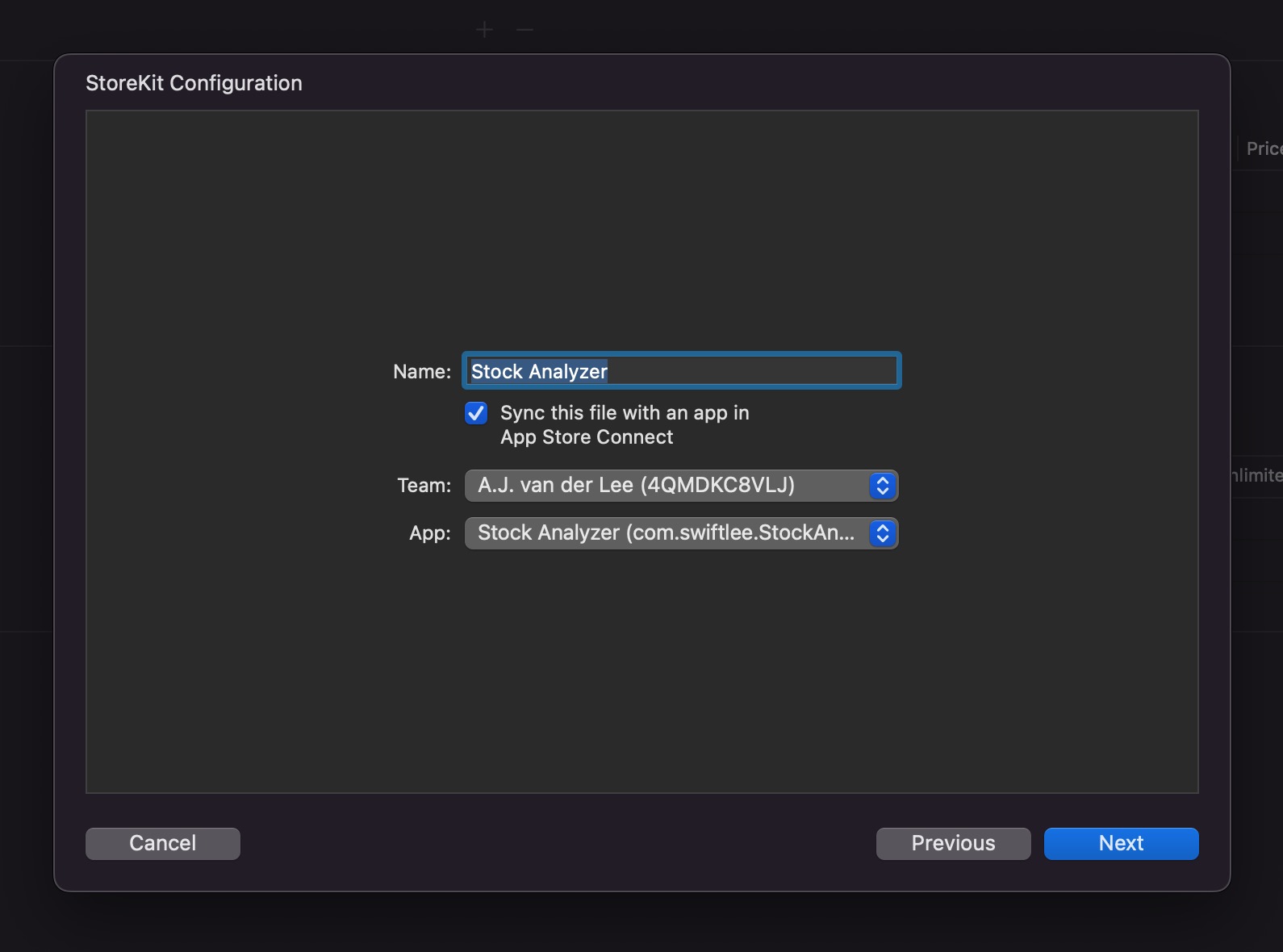Open the Team dropdown menu

pyautogui.click(x=682, y=486)
